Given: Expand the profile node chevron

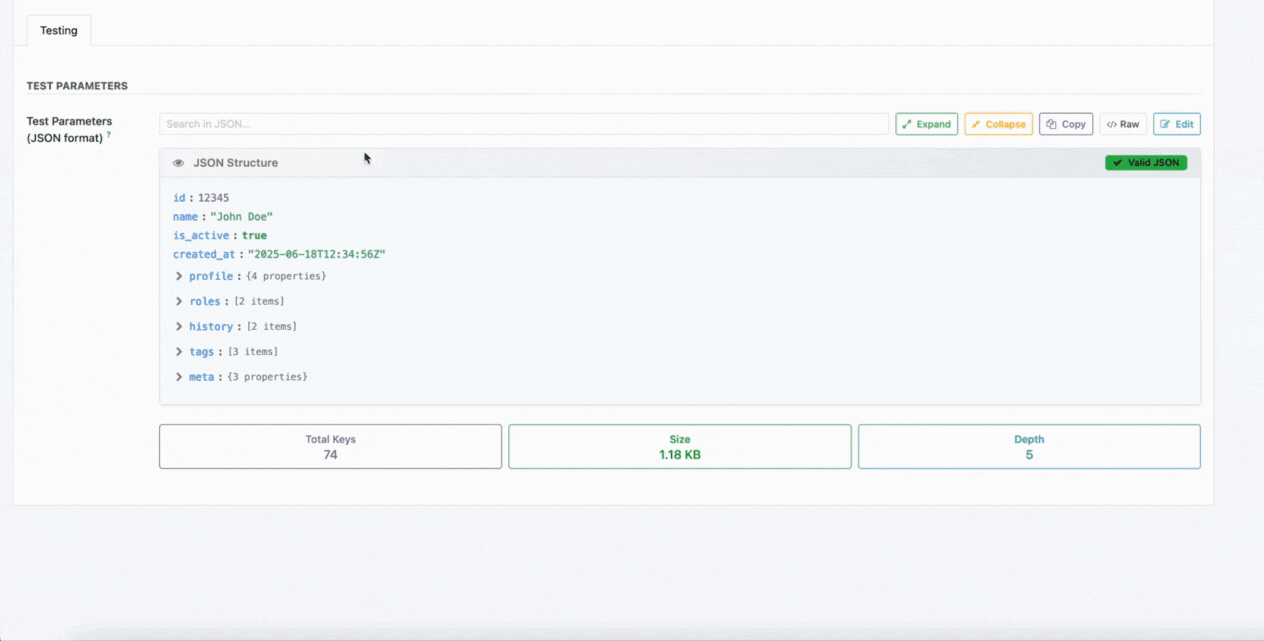Looking at the screenshot, I should [x=179, y=276].
